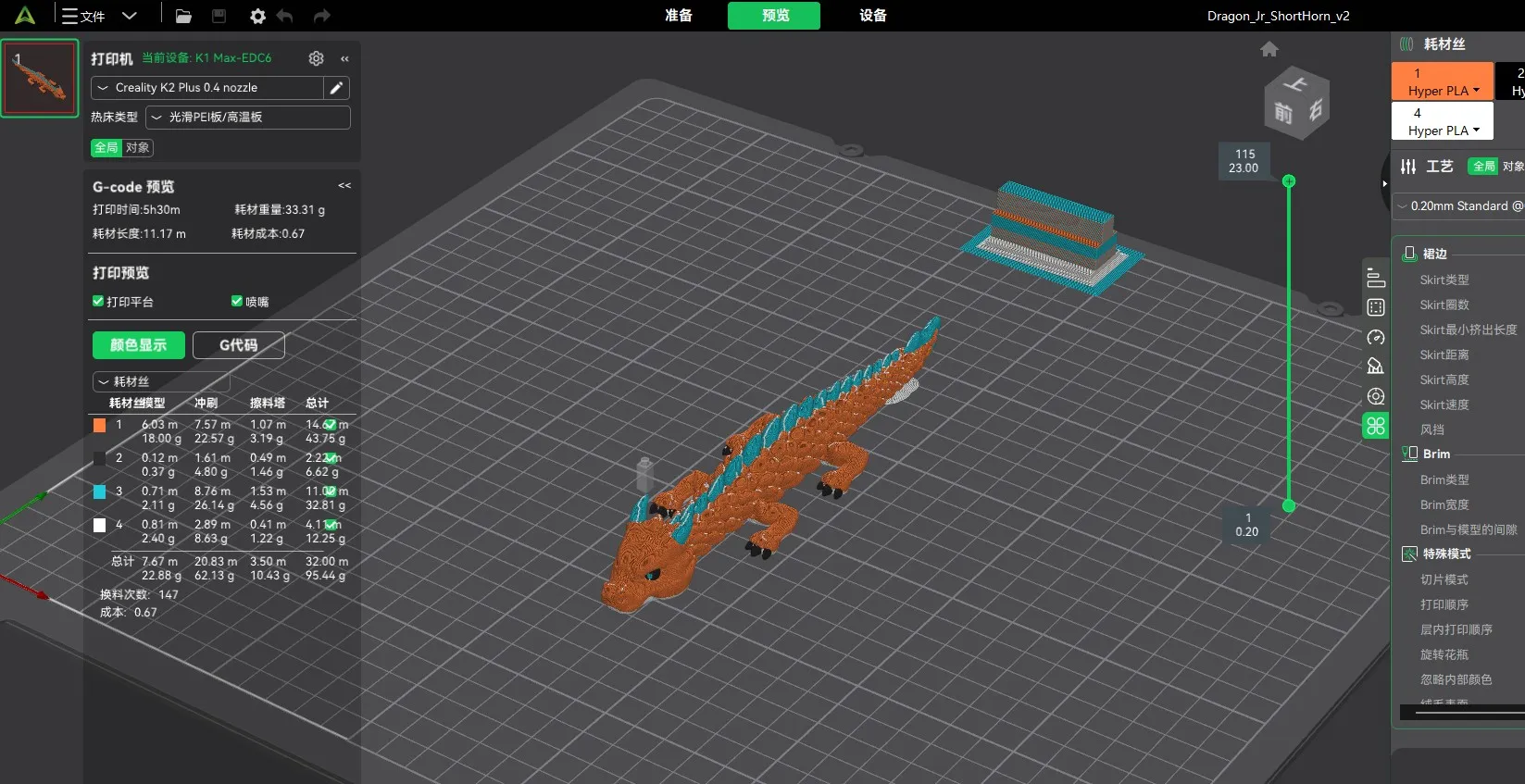The image size is (1525, 784).
Task: Edit the Creality K2 Plus preset pencil
Action: click(x=337, y=88)
